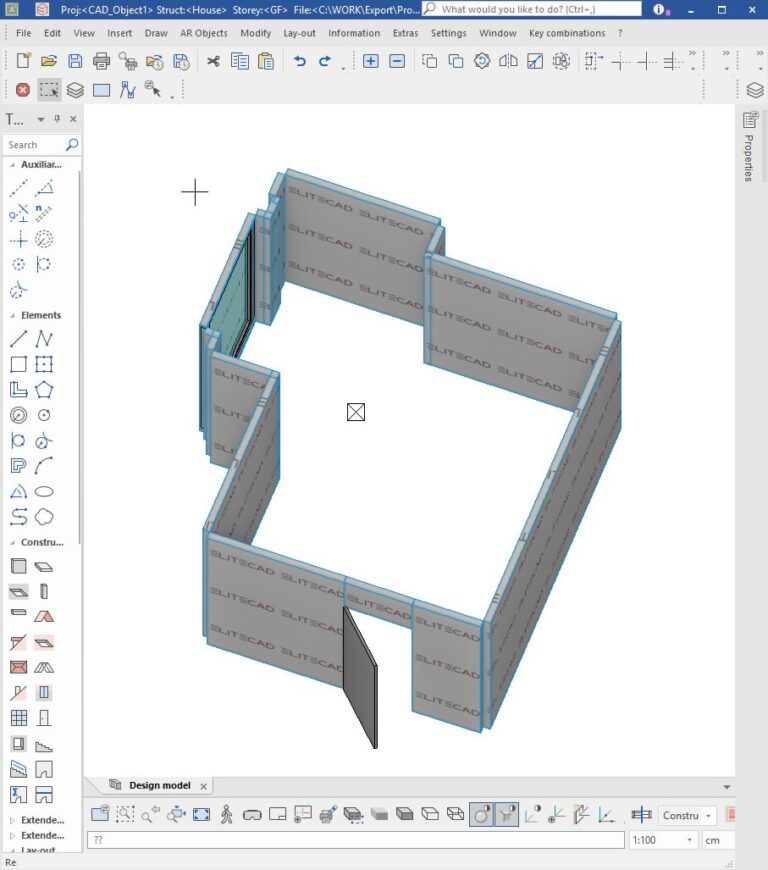Image resolution: width=768 pixels, height=870 pixels.
Task: Redo the last action
Action: click(325, 60)
